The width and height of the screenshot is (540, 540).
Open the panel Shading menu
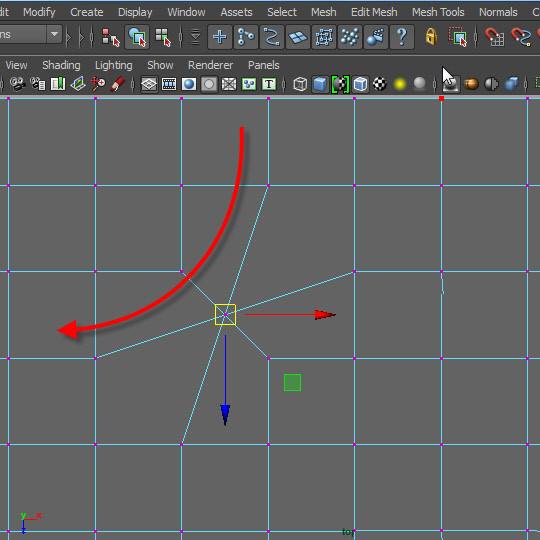61,65
